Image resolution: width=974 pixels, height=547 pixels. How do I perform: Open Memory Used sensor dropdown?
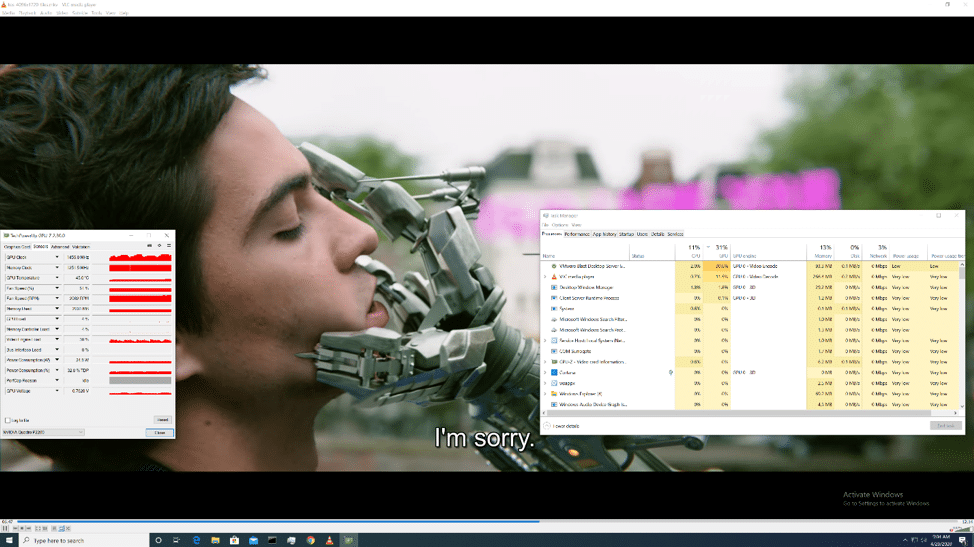tap(57, 309)
